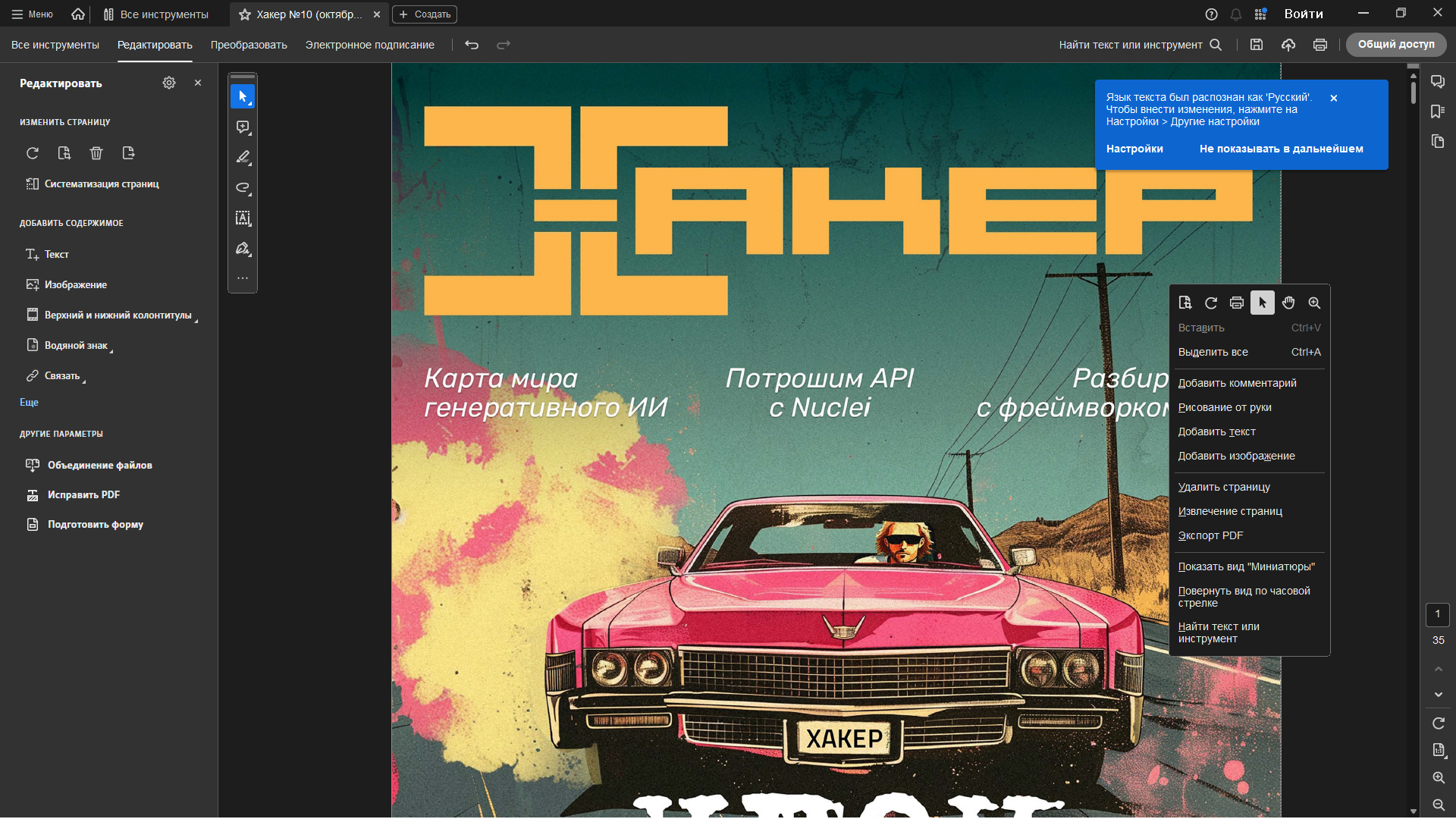The height and width of the screenshot is (819, 1456).
Task: Choose Добавить комментарий in context menu
Action: (x=1250, y=383)
